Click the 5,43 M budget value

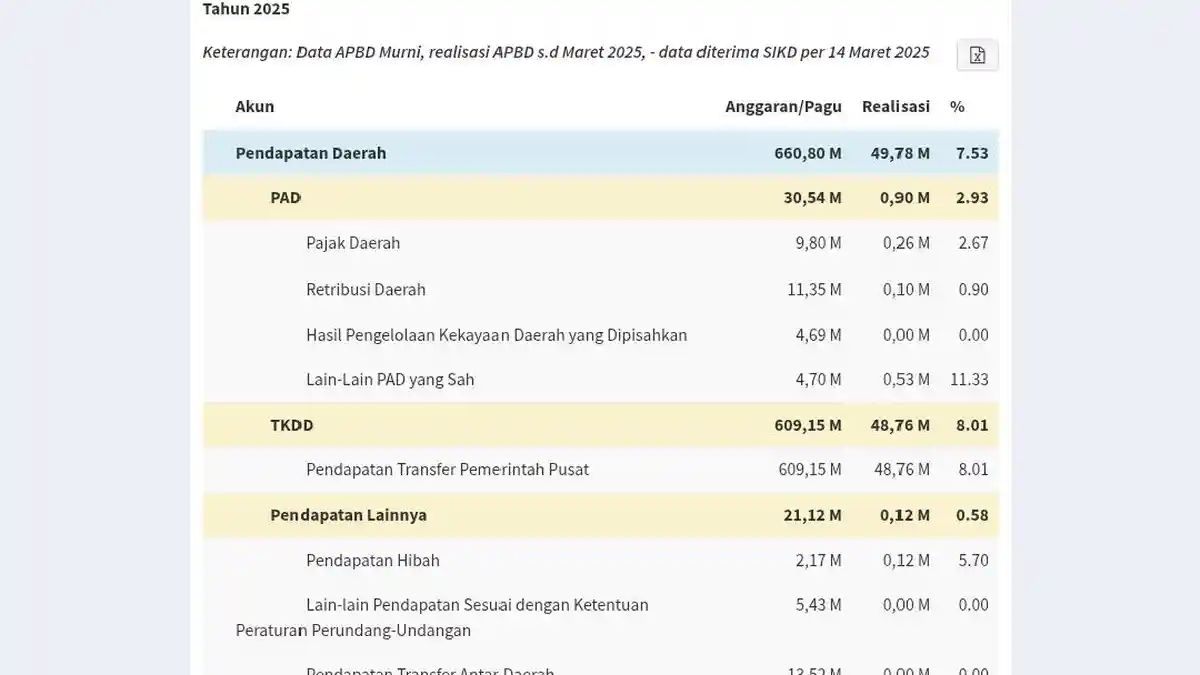(x=818, y=605)
